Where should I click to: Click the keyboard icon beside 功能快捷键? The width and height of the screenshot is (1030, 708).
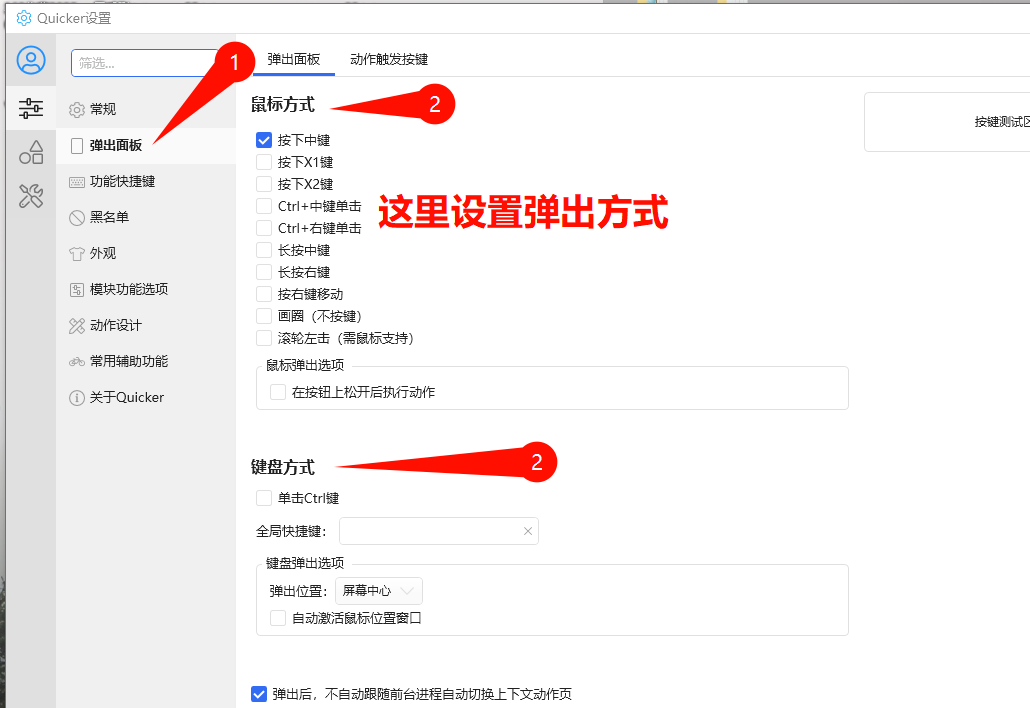tap(77, 182)
